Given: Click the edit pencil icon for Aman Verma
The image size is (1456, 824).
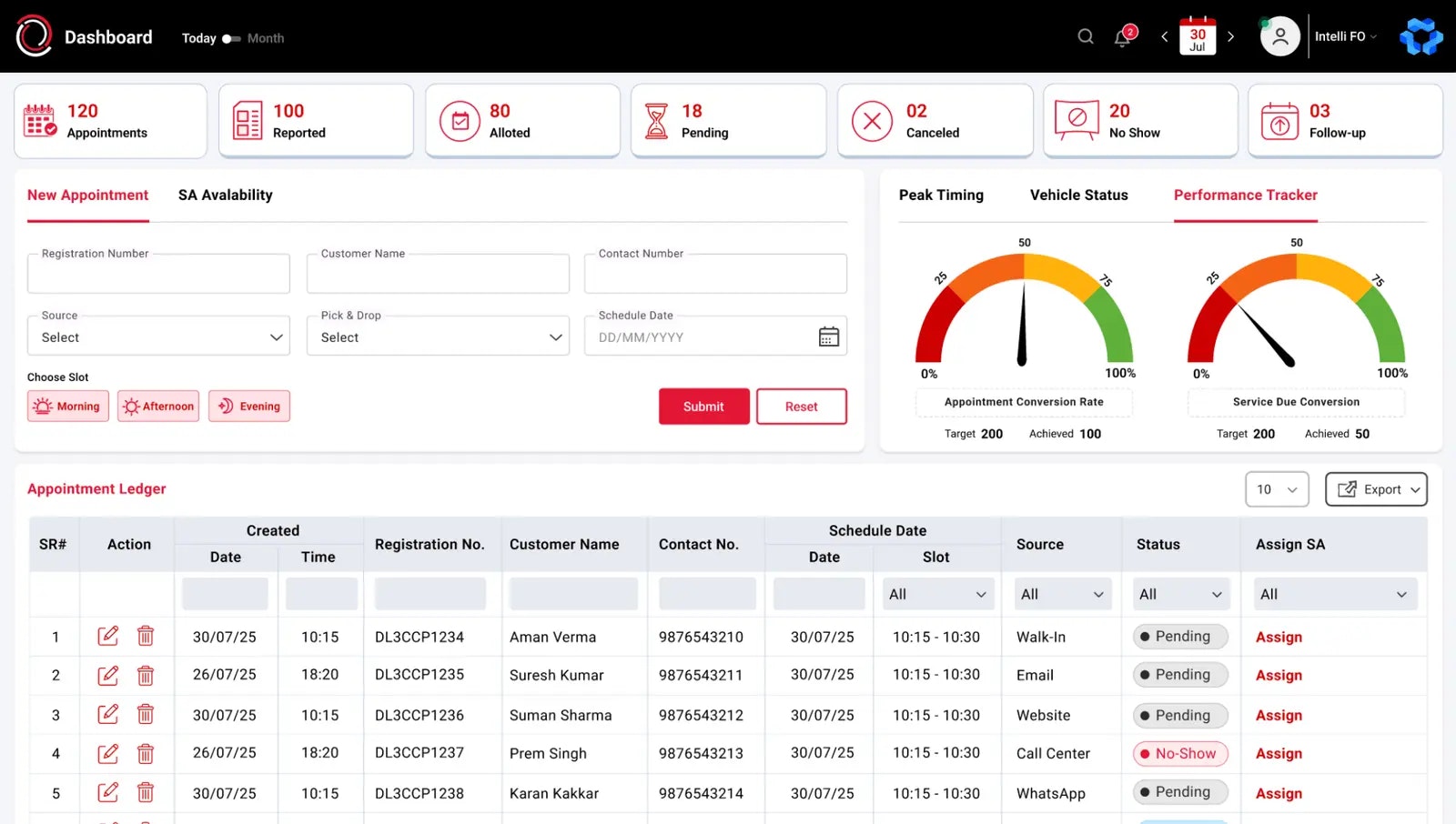Looking at the screenshot, I should [108, 637].
